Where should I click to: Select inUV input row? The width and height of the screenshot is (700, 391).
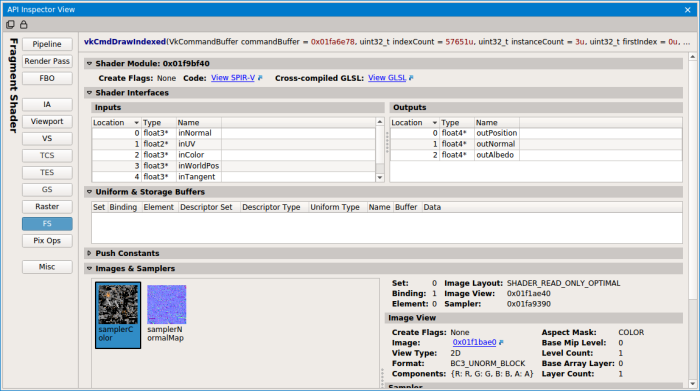point(233,144)
